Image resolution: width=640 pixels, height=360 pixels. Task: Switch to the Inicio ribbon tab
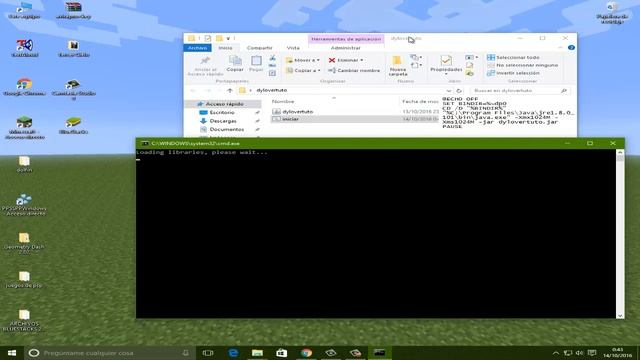tap(225, 48)
